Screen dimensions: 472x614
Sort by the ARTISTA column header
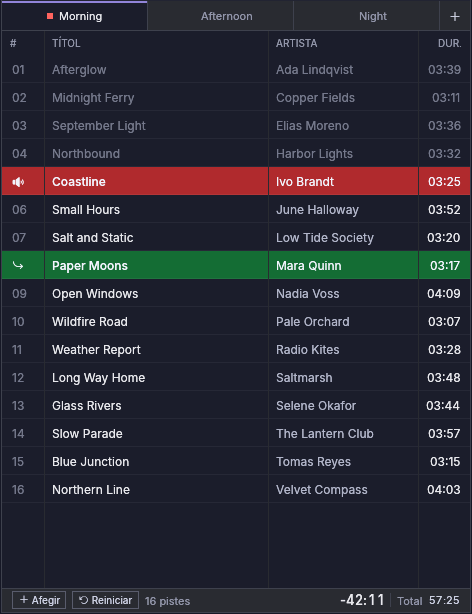coord(297,43)
